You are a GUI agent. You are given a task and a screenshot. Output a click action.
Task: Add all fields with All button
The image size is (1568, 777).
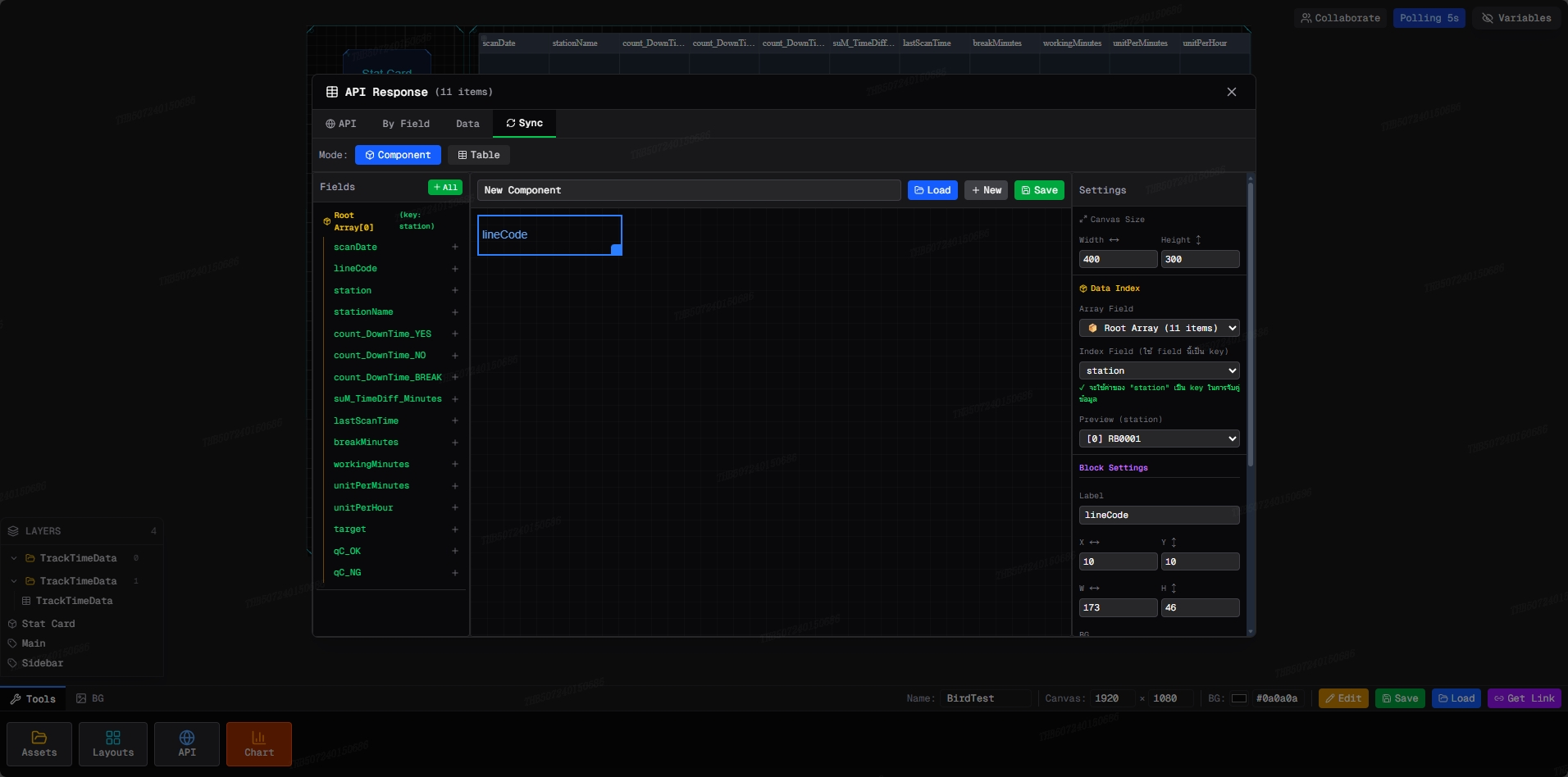tap(445, 188)
